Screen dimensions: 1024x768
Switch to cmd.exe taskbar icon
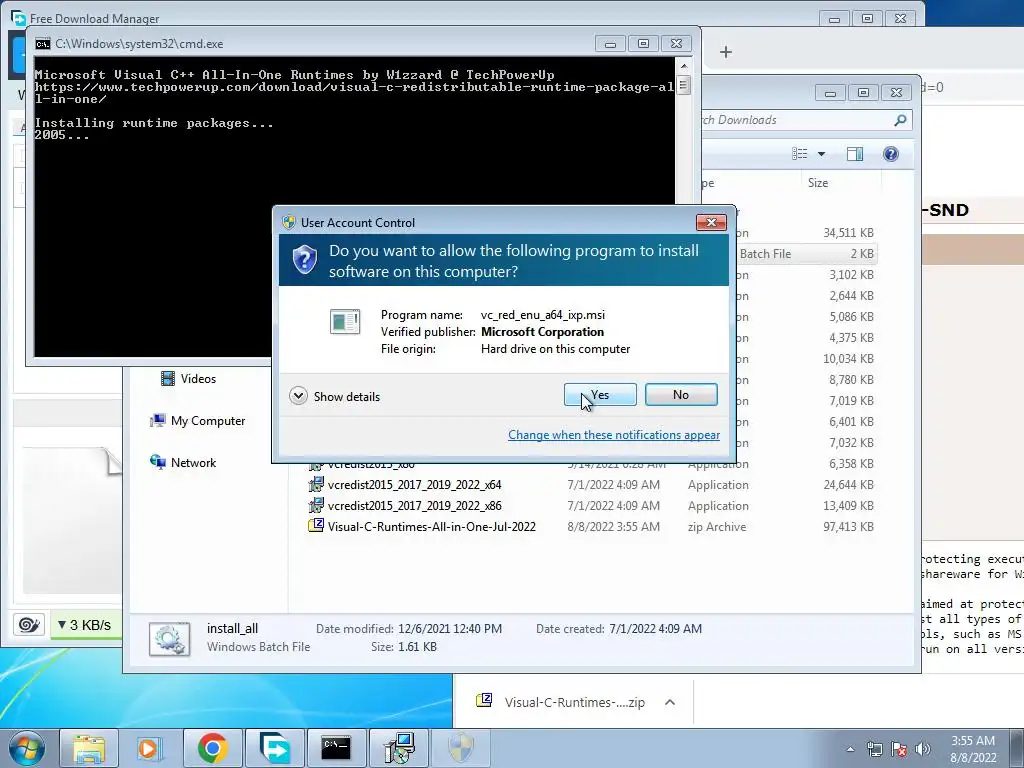[x=336, y=748]
